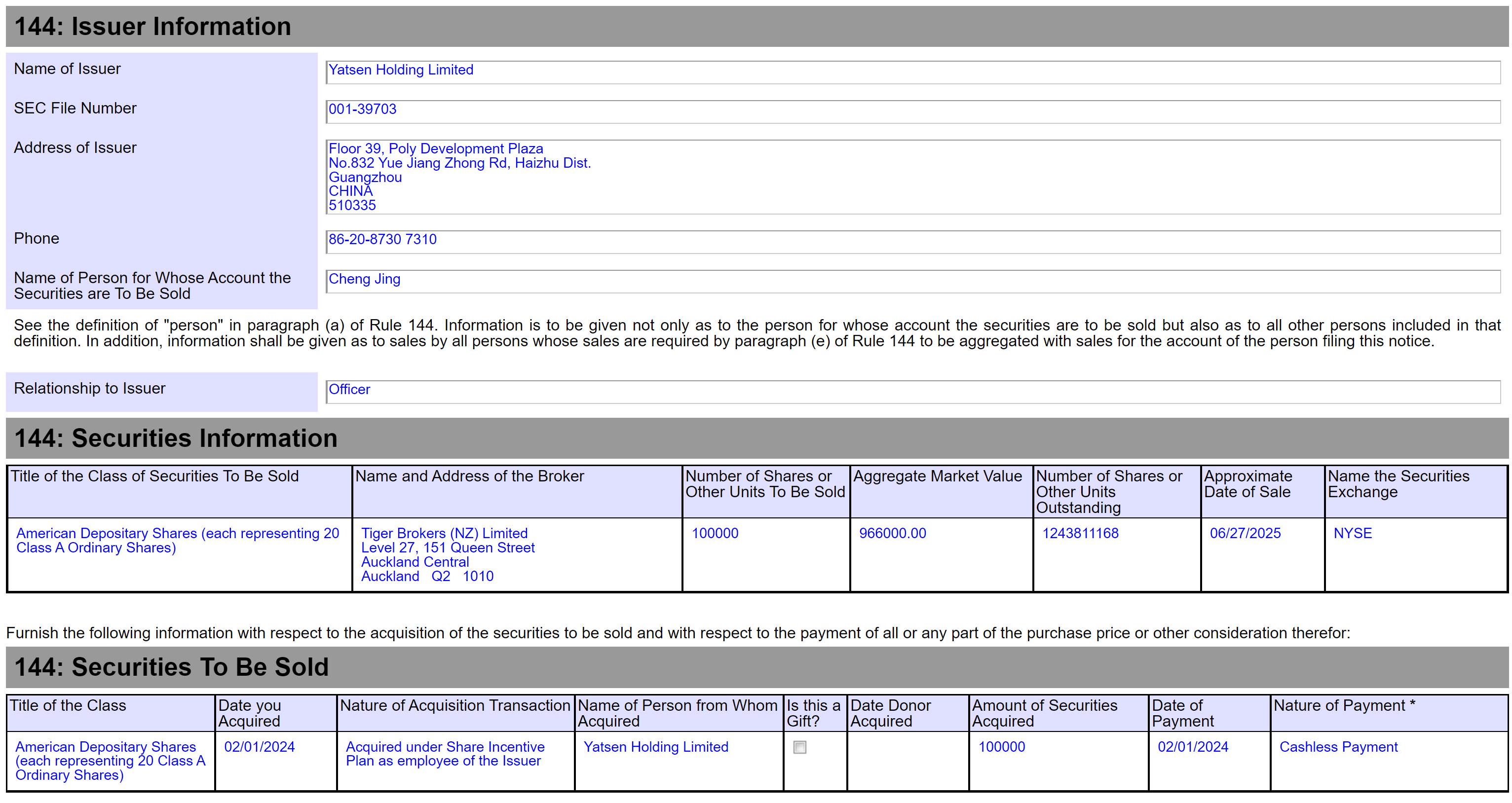Click the '144: Securities To Be Sold' header
Image resolution: width=1512 pixels, height=803 pixels.
point(756,667)
